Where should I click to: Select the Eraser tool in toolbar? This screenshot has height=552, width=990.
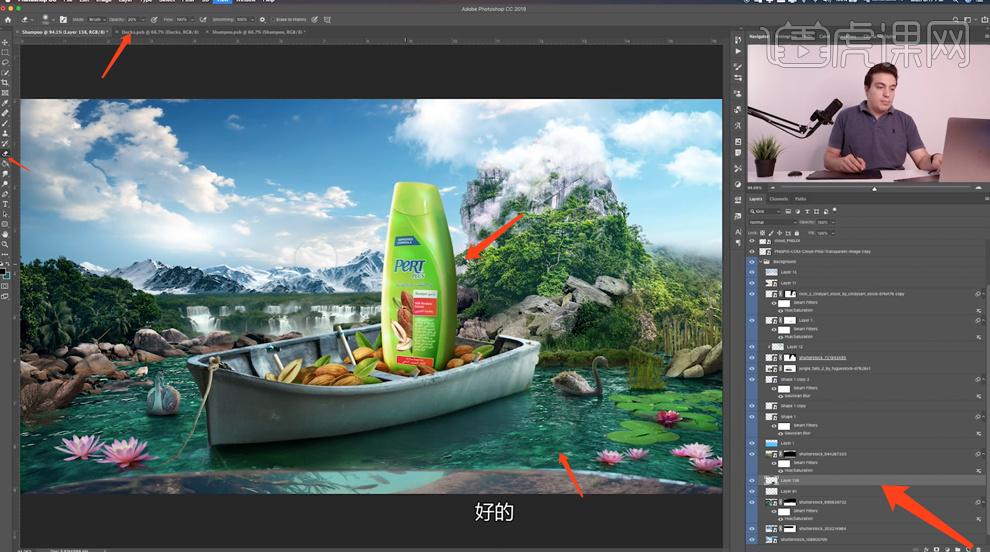tap(5, 153)
